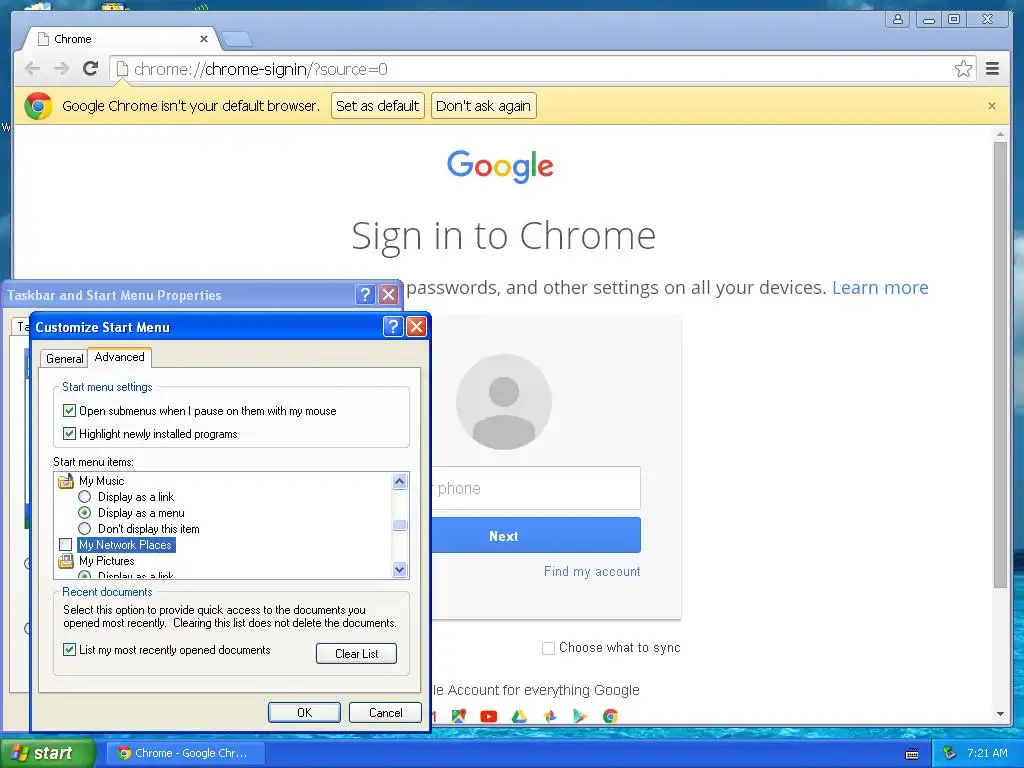Open Google Photos icon on sign-in page
1024x768 pixels.
pos(550,716)
